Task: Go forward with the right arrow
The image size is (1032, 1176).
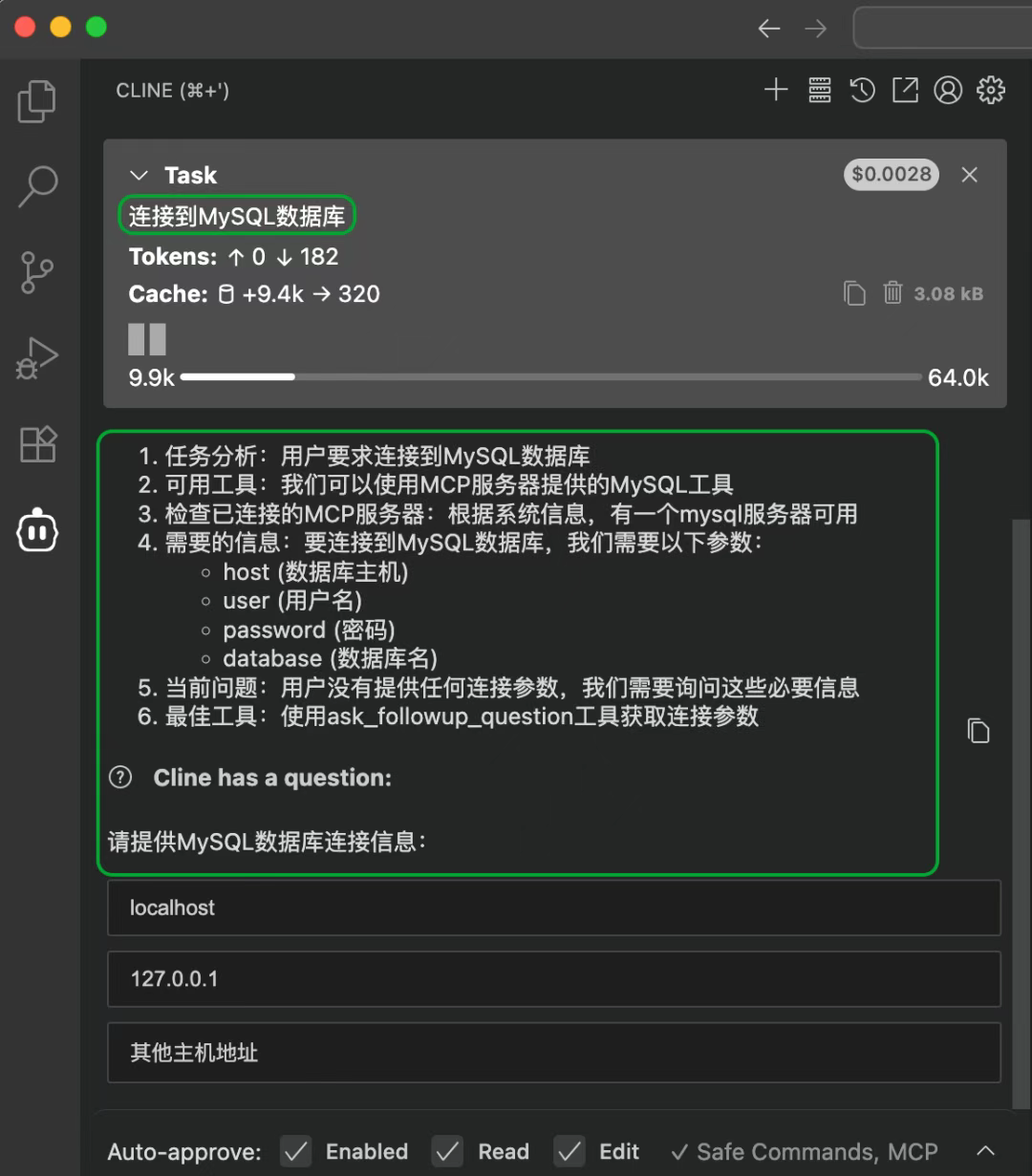Action: pyautogui.click(x=815, y=28)
